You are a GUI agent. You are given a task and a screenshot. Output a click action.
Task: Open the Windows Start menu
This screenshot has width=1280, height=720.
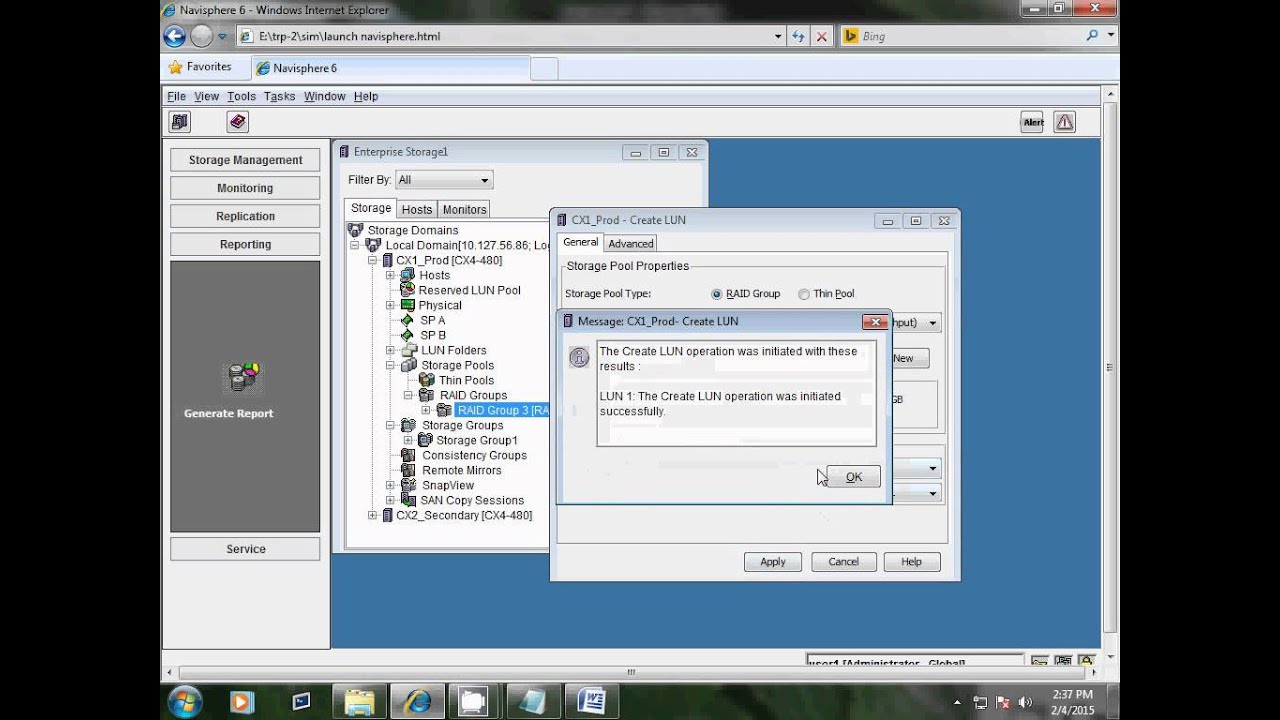185,701
